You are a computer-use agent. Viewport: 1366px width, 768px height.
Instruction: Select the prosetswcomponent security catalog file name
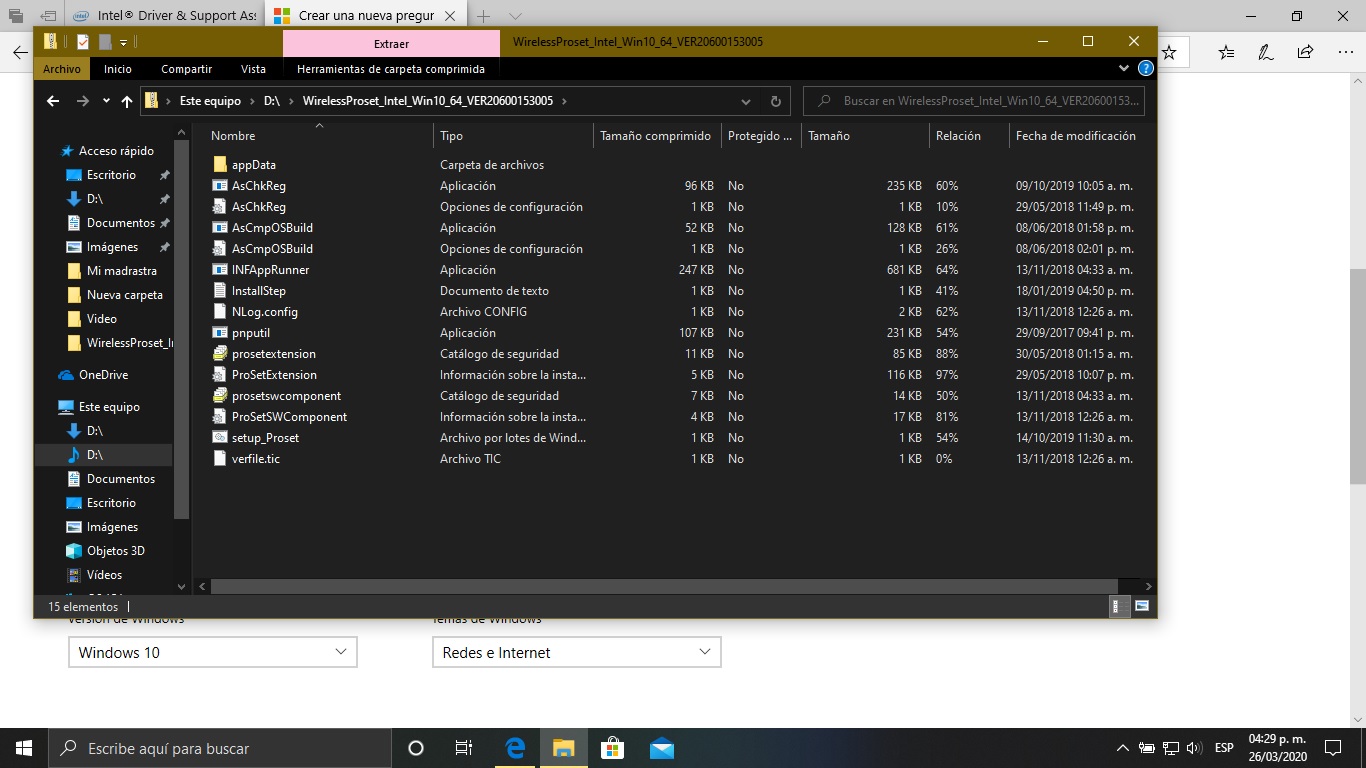point(286,395)
